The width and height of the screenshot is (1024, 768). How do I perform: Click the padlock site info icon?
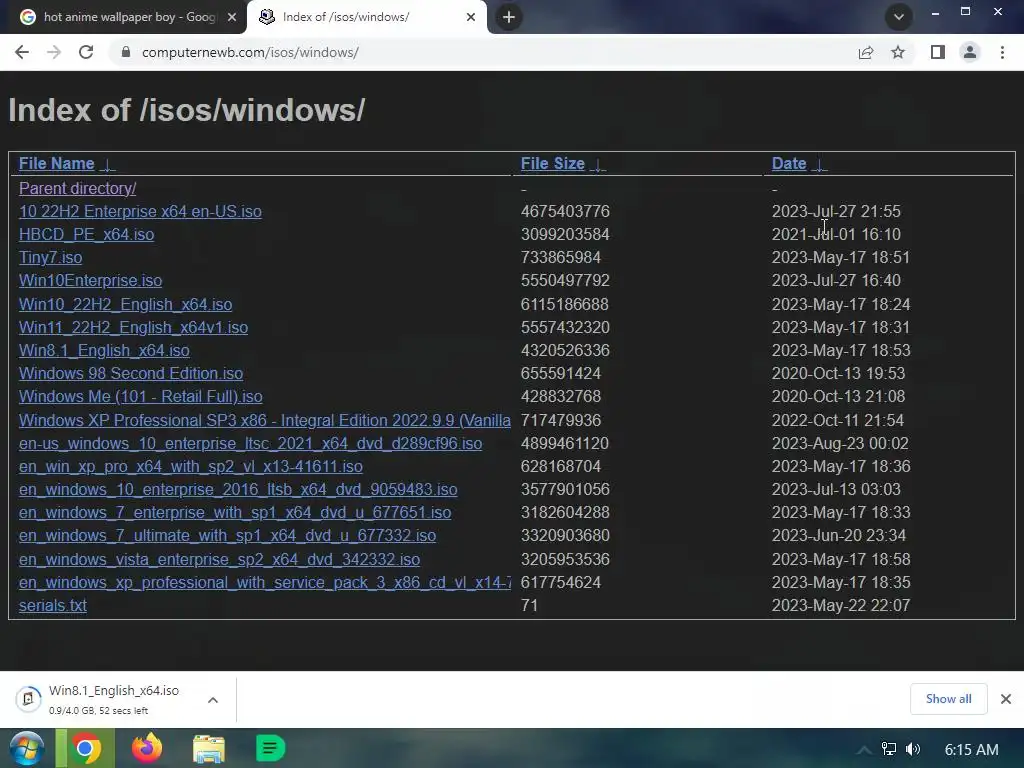(x=126, y=52)
